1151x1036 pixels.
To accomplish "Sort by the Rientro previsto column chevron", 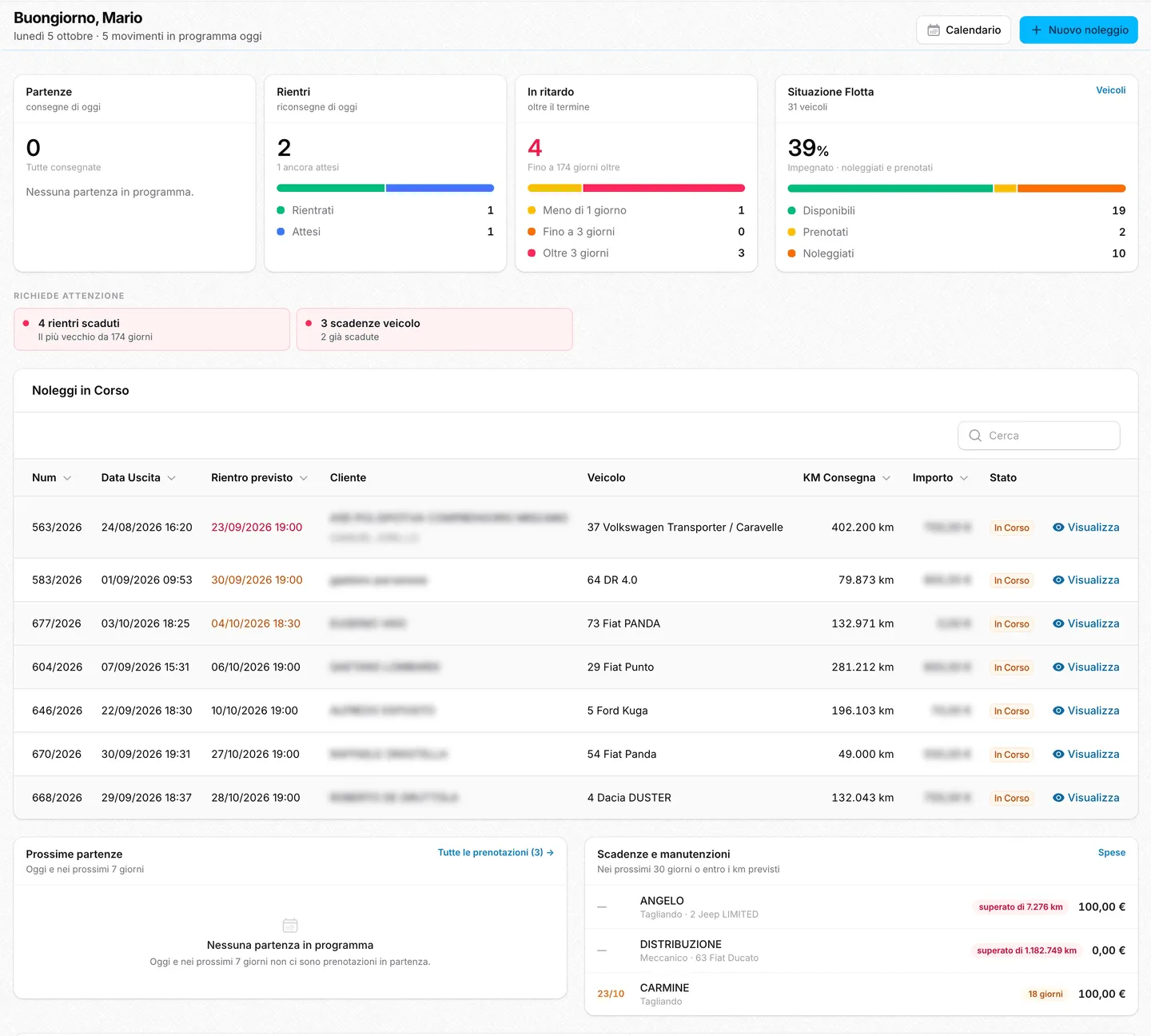I will tap(304, 478).
